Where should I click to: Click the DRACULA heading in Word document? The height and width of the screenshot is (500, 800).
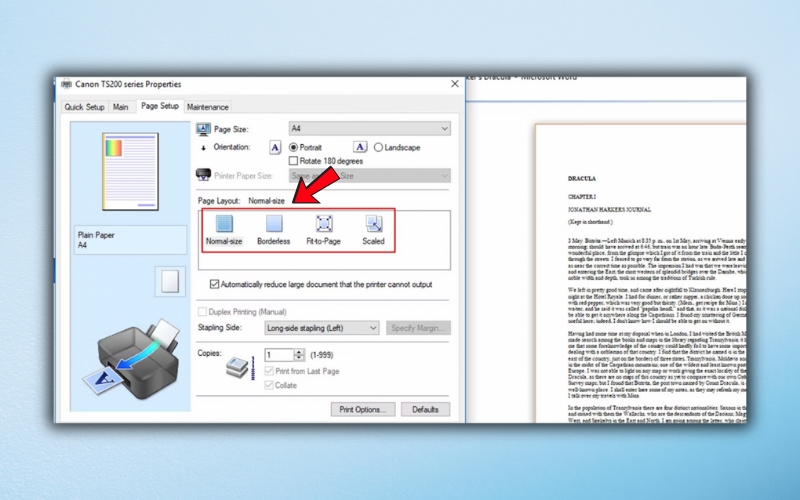582,179
